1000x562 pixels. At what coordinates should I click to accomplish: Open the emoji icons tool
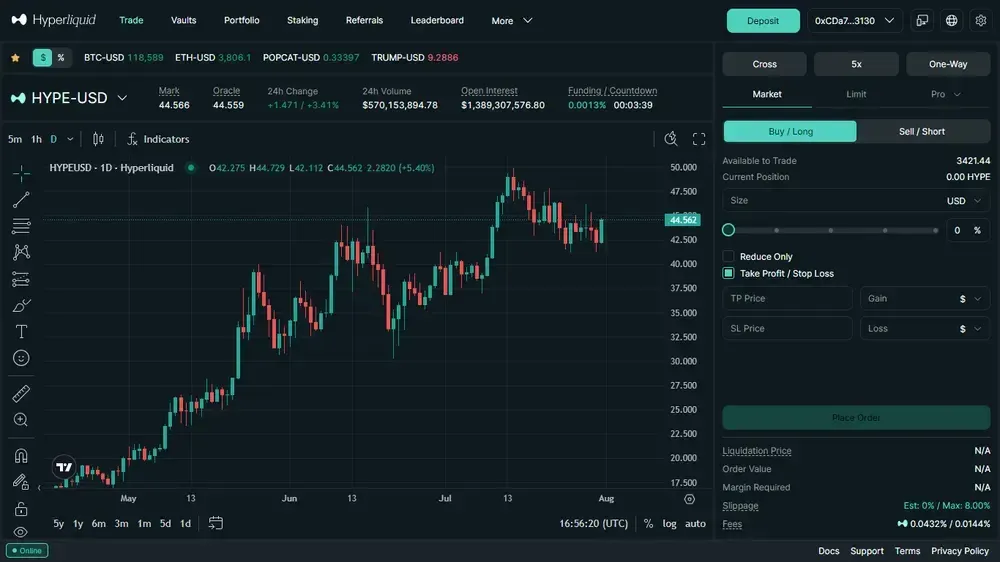coord(21,358)
